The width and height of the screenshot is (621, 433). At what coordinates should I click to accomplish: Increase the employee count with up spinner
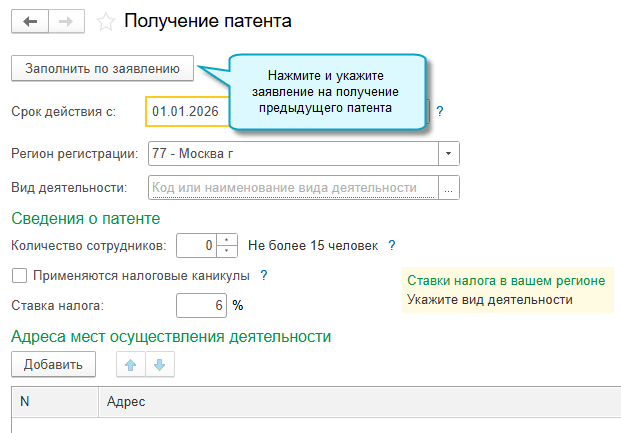(x=229, y=240)
